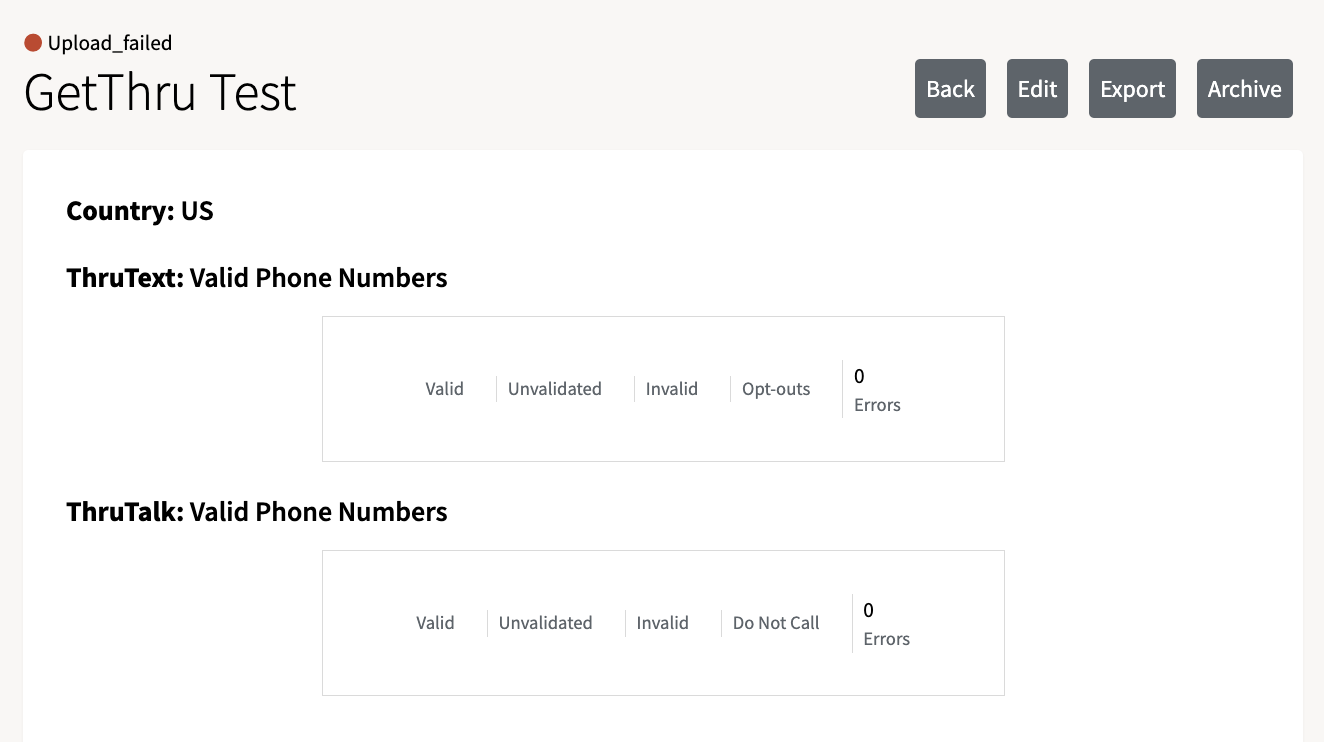Open the Edit button
This screenshot has height=742, width=1324.
click(x=1037, y=89)
